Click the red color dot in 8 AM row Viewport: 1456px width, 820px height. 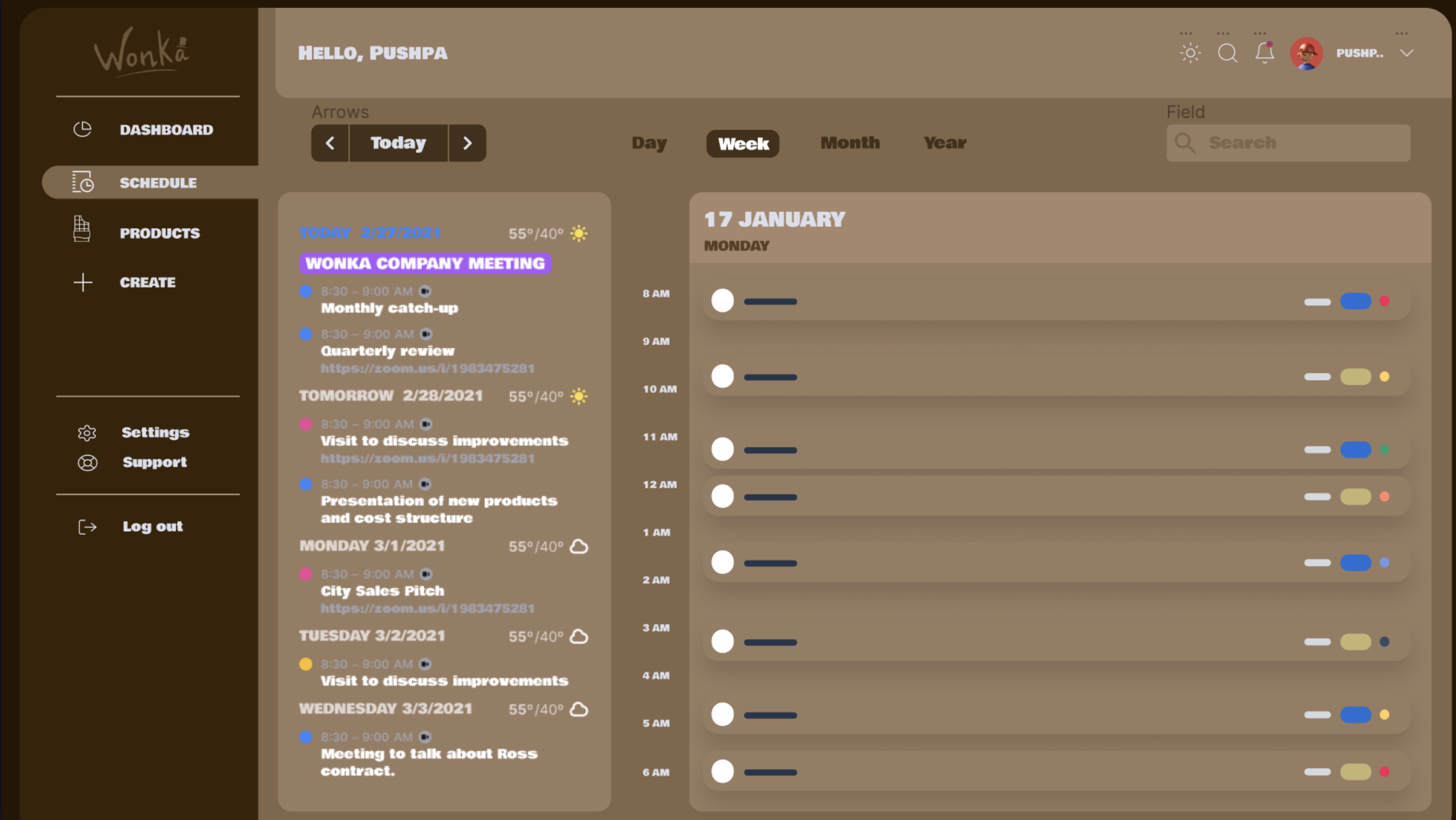coord(1385,301)
